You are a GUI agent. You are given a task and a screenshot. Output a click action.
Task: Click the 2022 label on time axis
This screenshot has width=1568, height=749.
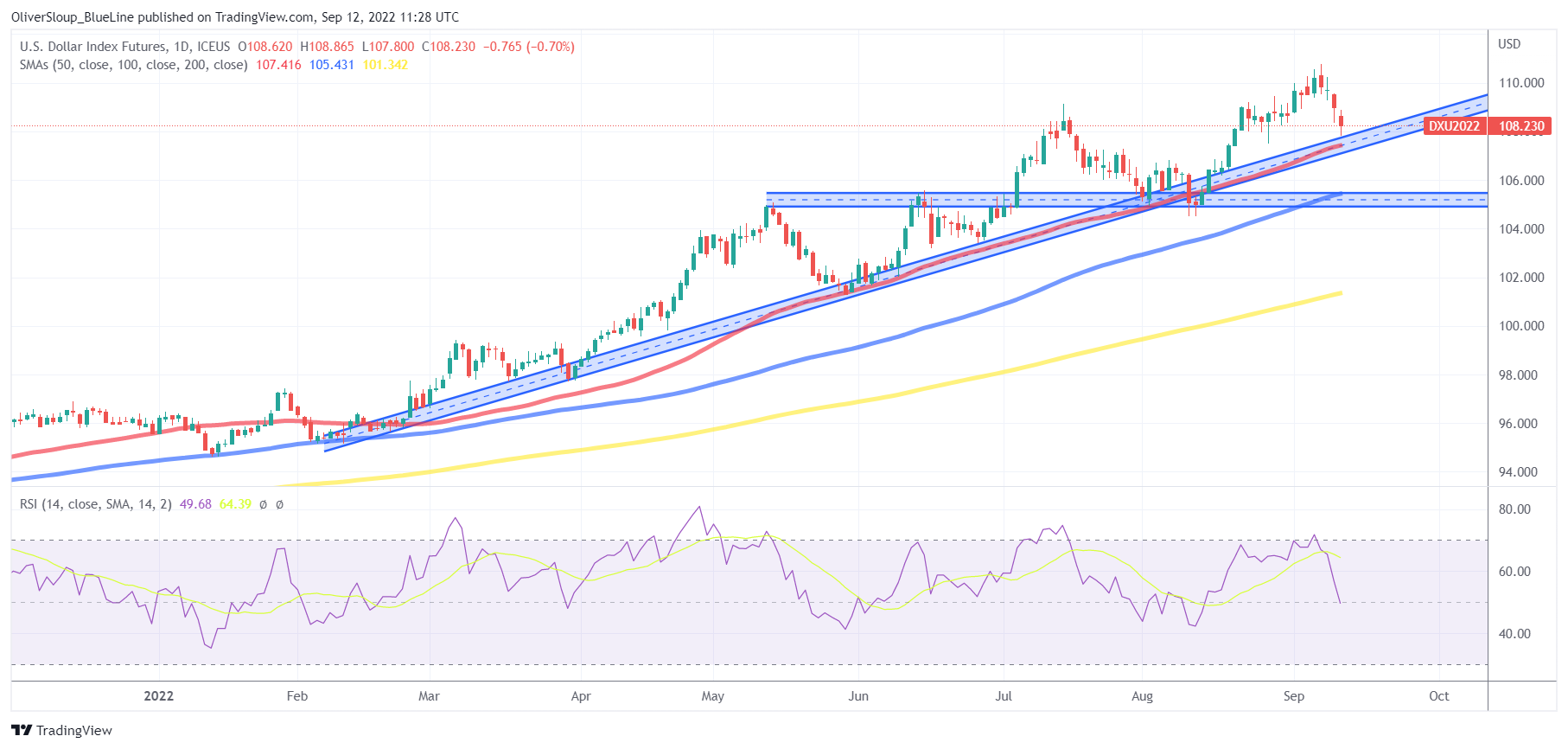159,696
